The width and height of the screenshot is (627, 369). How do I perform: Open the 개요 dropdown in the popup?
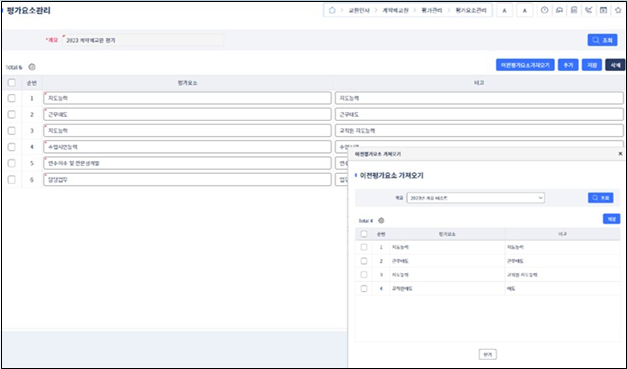click(x=475, y=198)
